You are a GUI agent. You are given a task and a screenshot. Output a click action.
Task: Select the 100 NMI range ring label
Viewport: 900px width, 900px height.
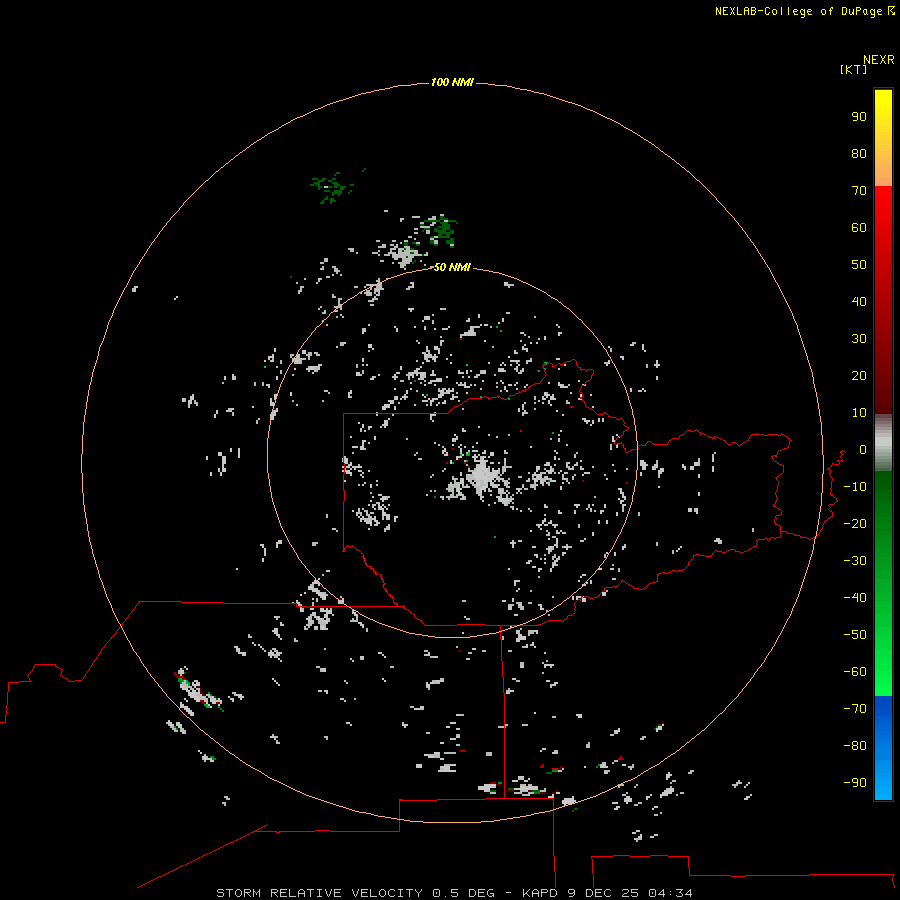click(452, 82)
